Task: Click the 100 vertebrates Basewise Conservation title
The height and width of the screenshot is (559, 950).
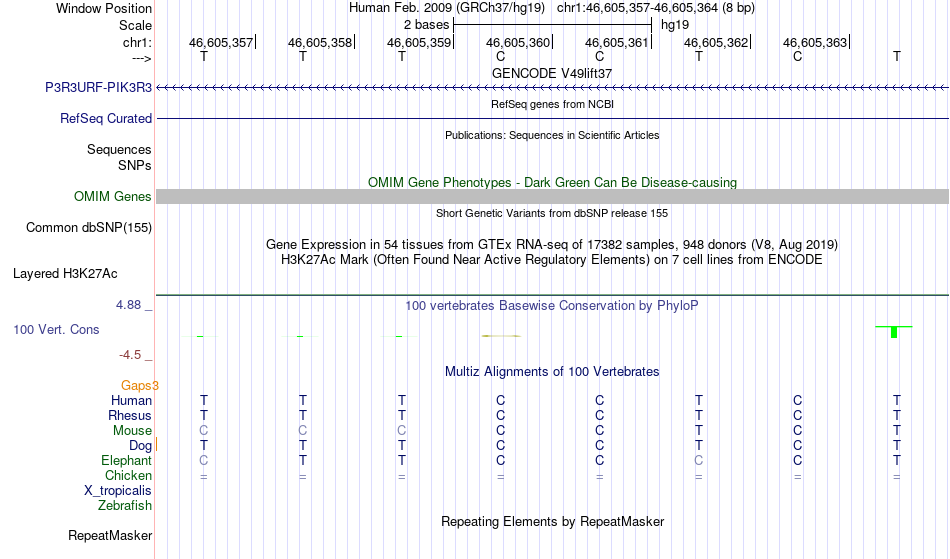Action: tap(552, 305)
